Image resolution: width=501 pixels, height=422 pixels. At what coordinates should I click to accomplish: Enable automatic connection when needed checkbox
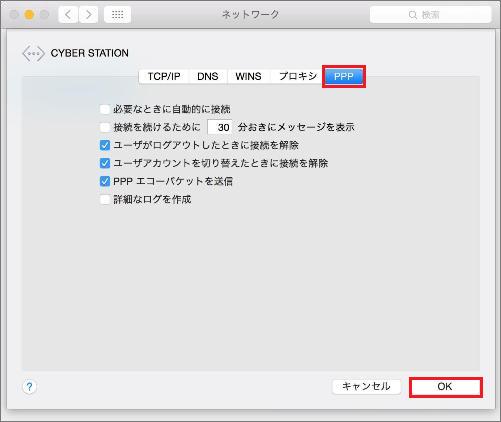click(x=105, y=109)
